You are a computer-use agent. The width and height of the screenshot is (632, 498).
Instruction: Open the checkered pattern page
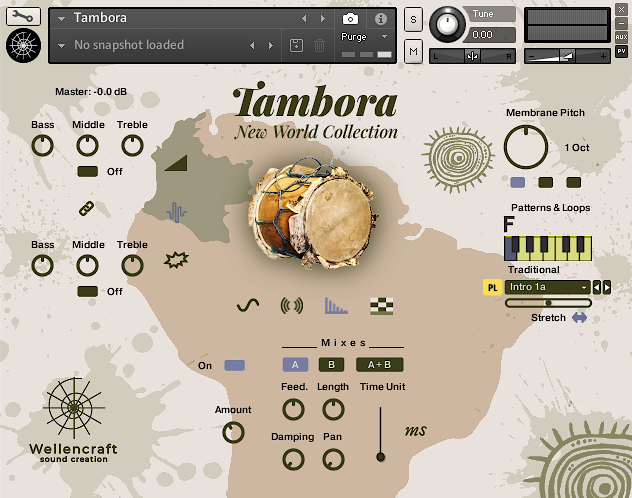pyautogui.click(x=381, y=306)
